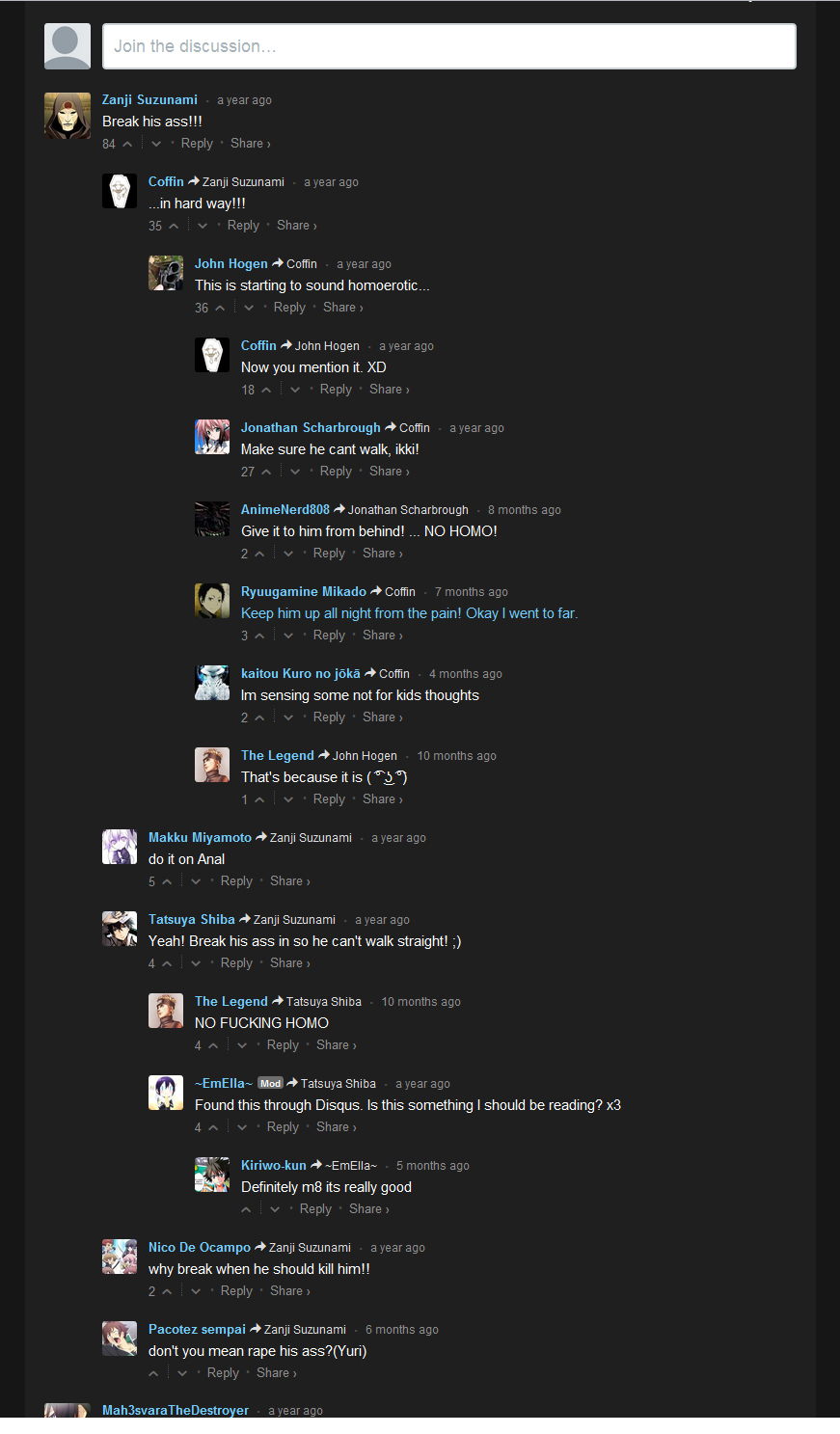Upvote Kiriwo-kun's comment
The width and height of the screenshot is (840, 1434).
click(247, 1209)
